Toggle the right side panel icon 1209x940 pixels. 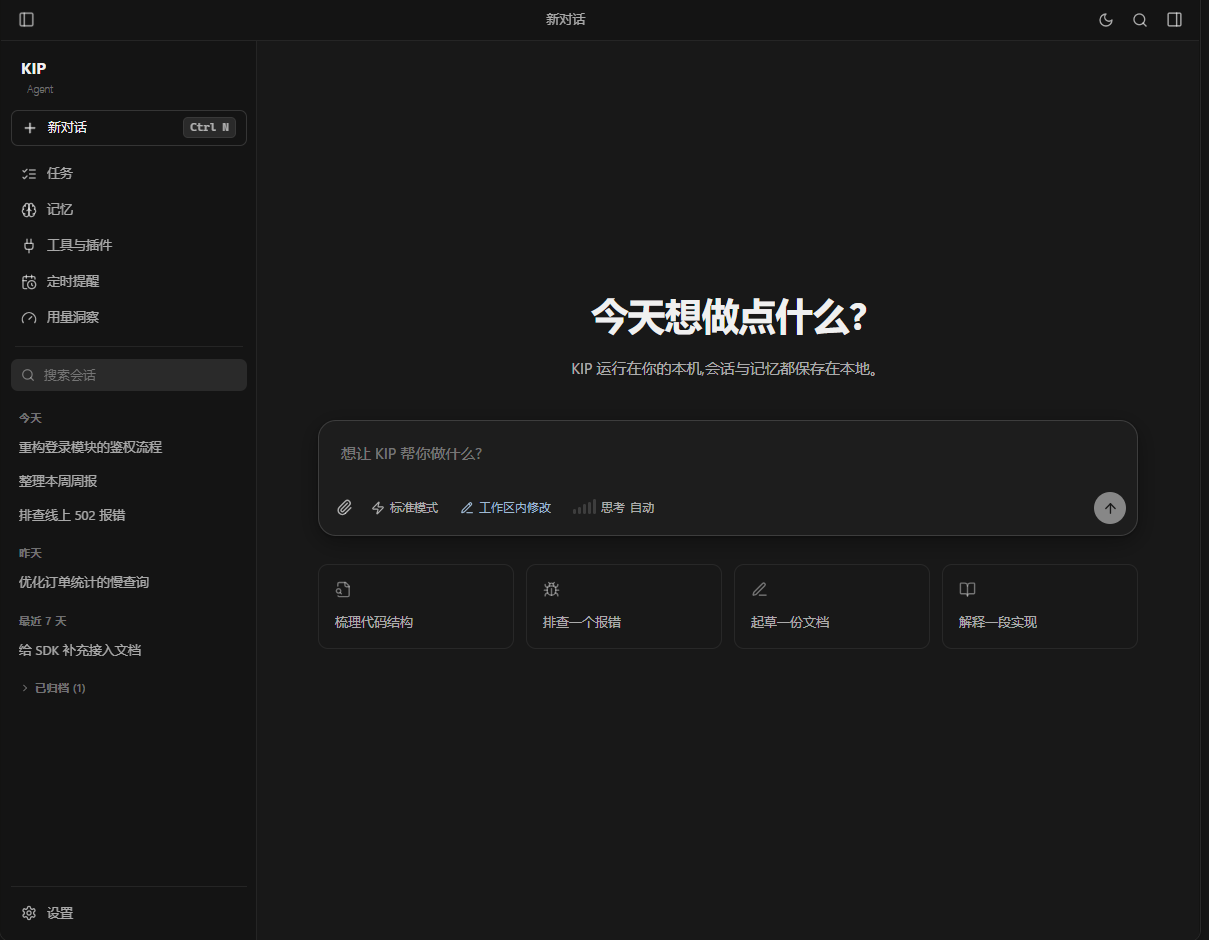[1175, 20]
